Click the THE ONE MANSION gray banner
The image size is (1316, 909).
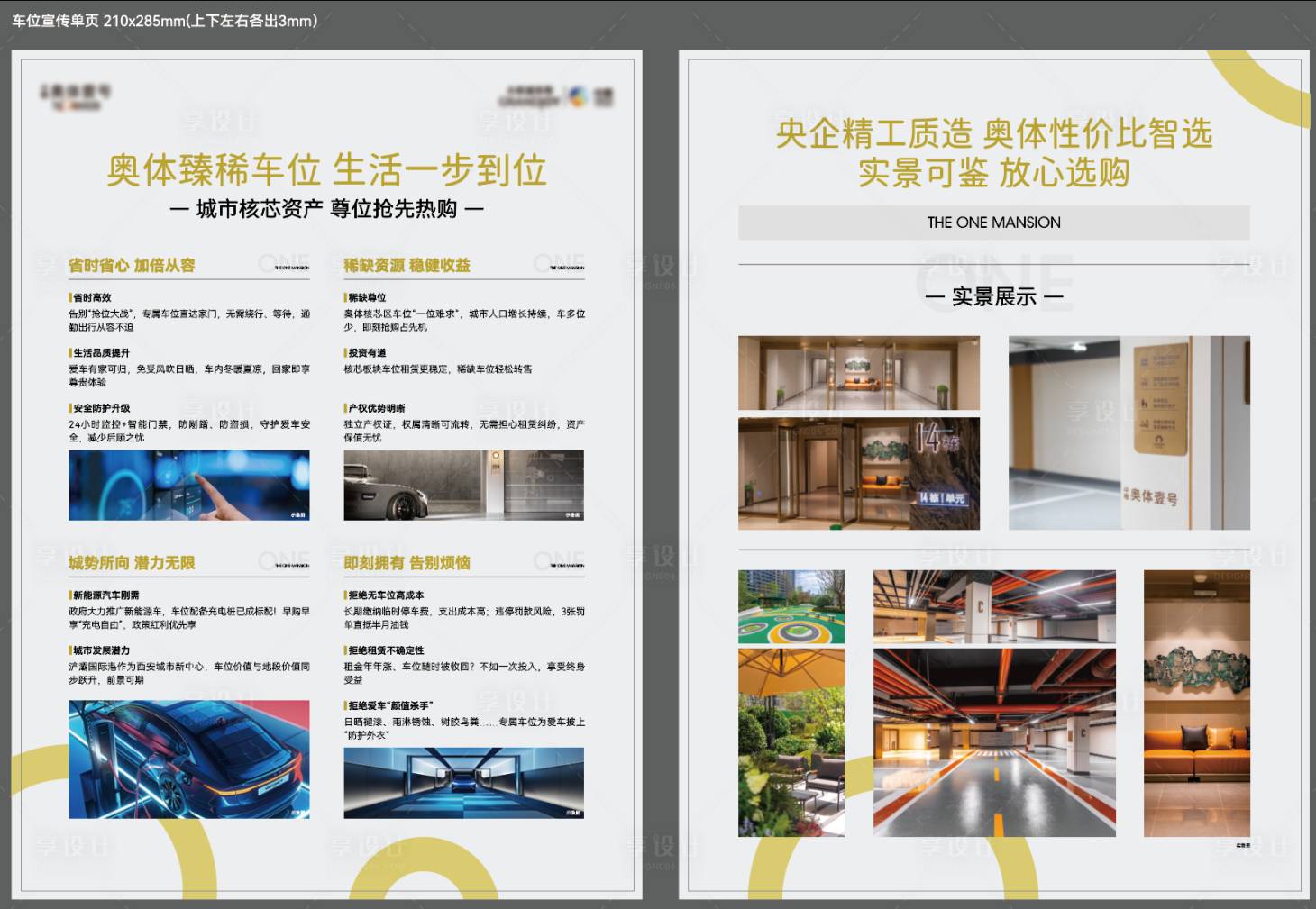[x=994, y=222]
